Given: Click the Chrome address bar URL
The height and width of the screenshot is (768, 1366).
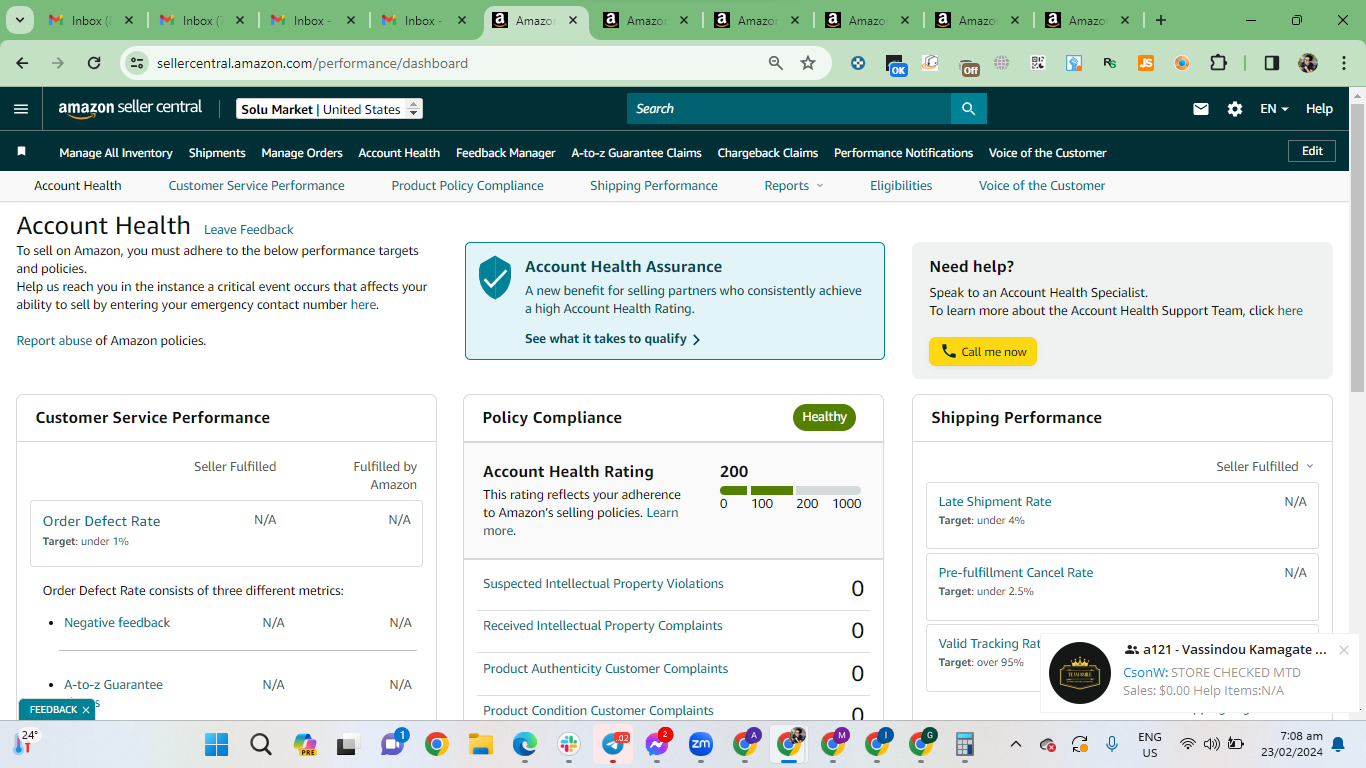Looking at the screenshot, I should [312, 63].
